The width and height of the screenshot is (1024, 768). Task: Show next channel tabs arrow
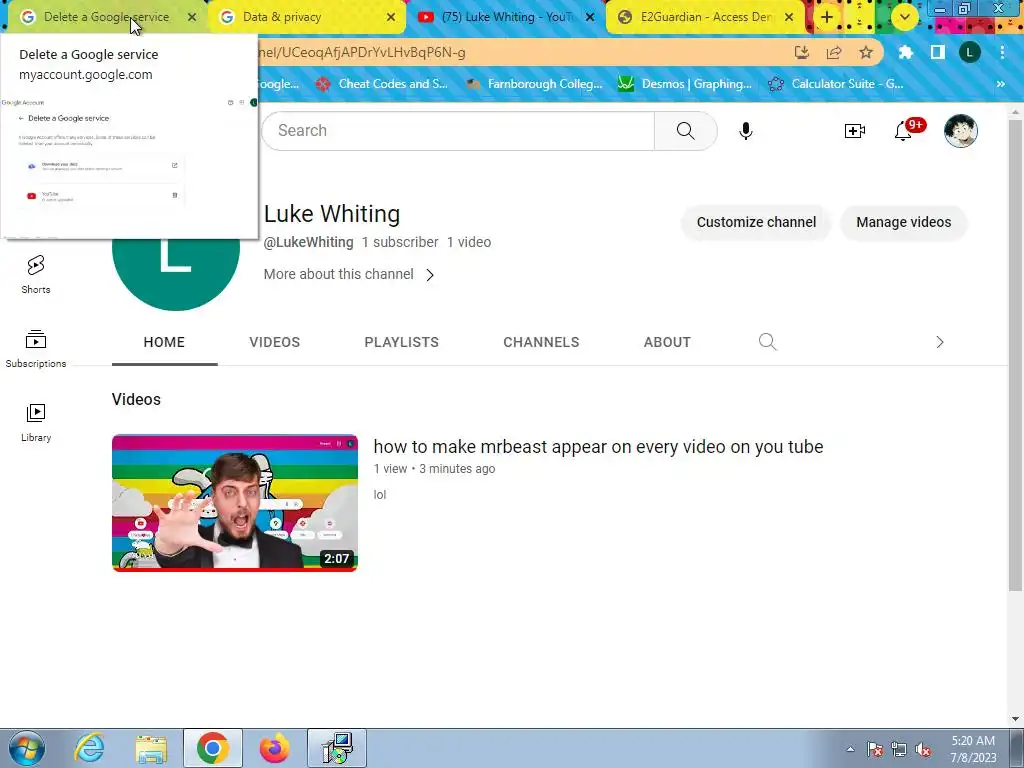click(940, 342)
